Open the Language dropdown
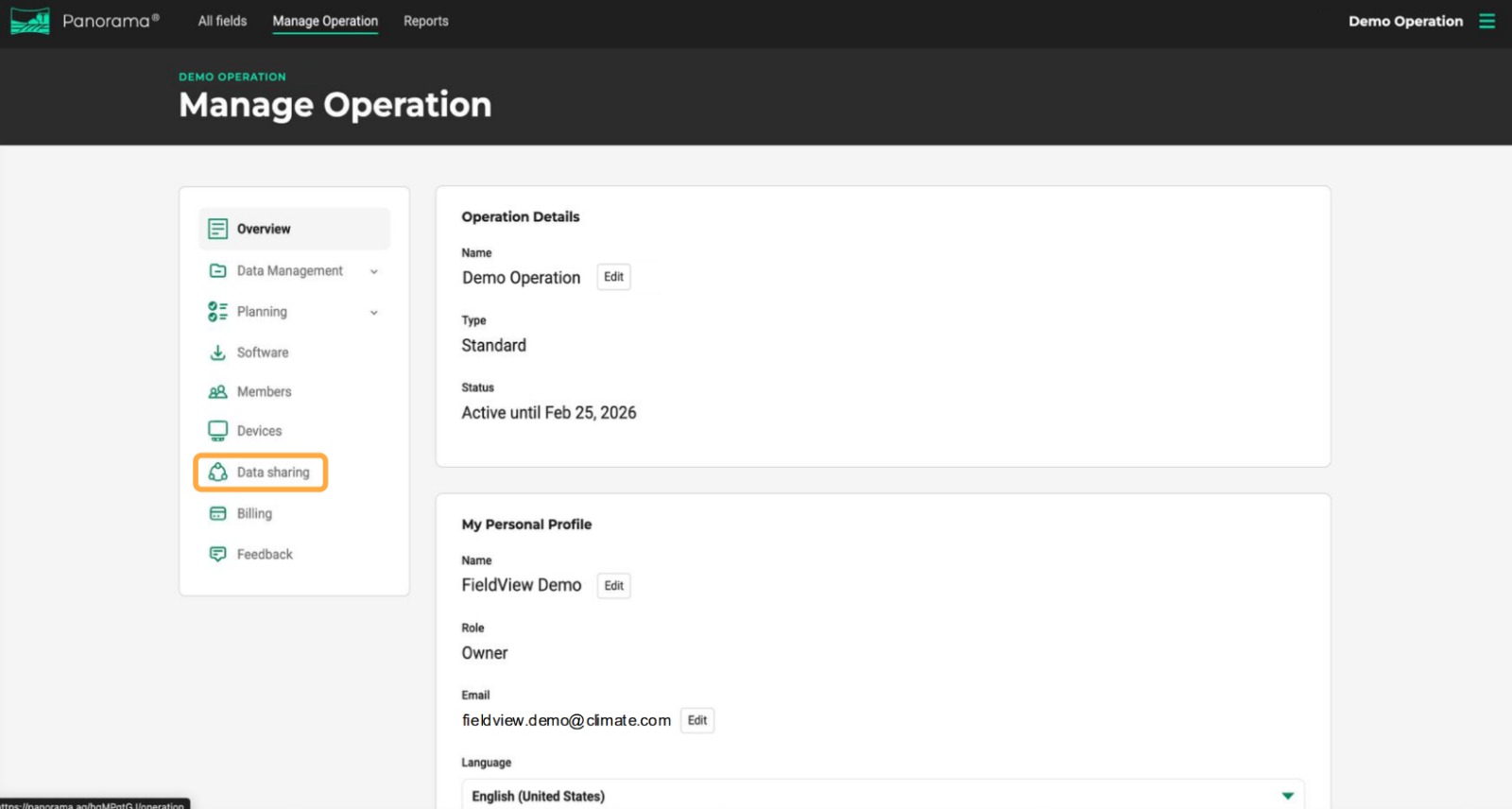 pos(1286,796)
